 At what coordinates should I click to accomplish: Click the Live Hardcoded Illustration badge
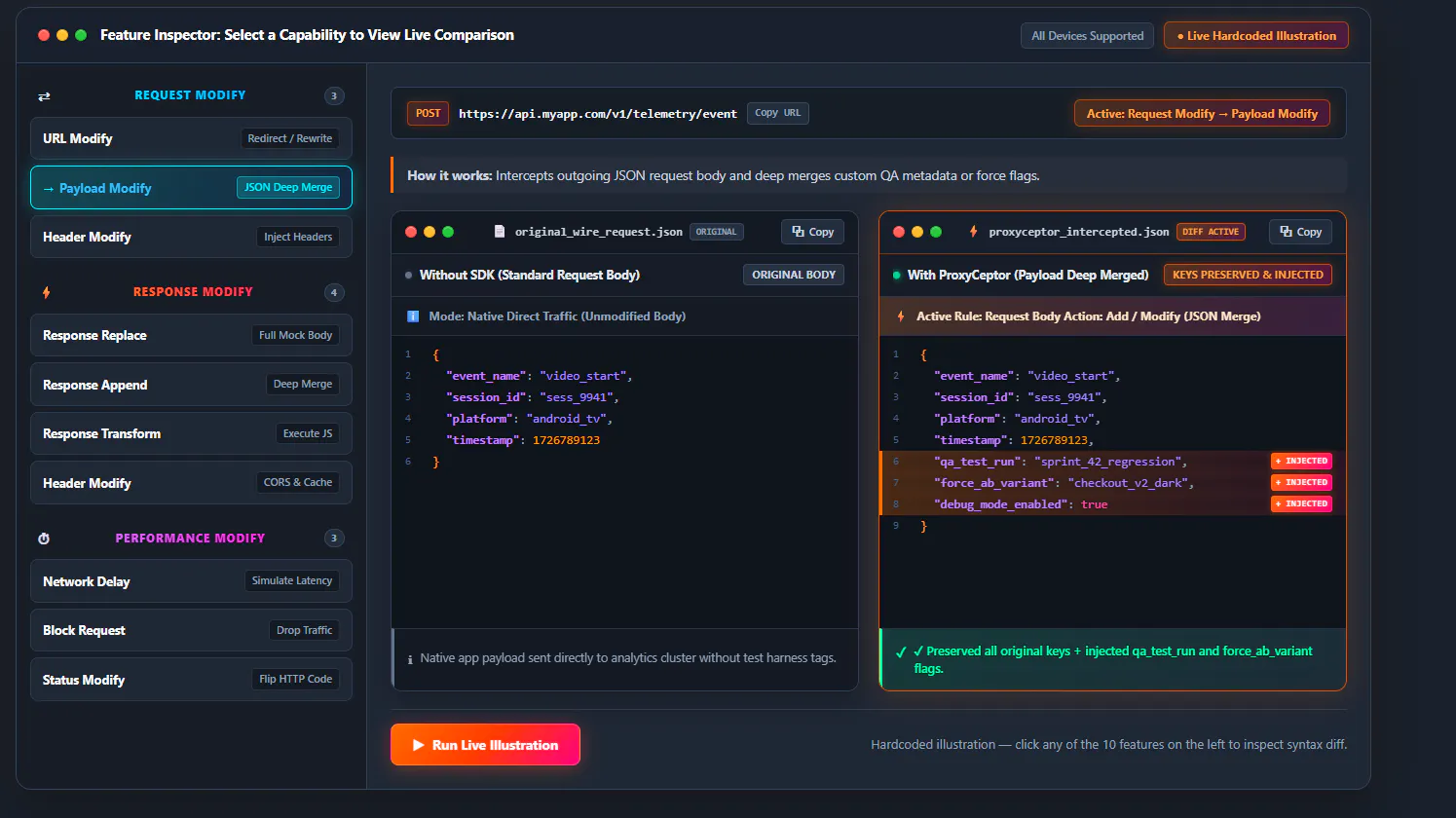click(1256, 36)
